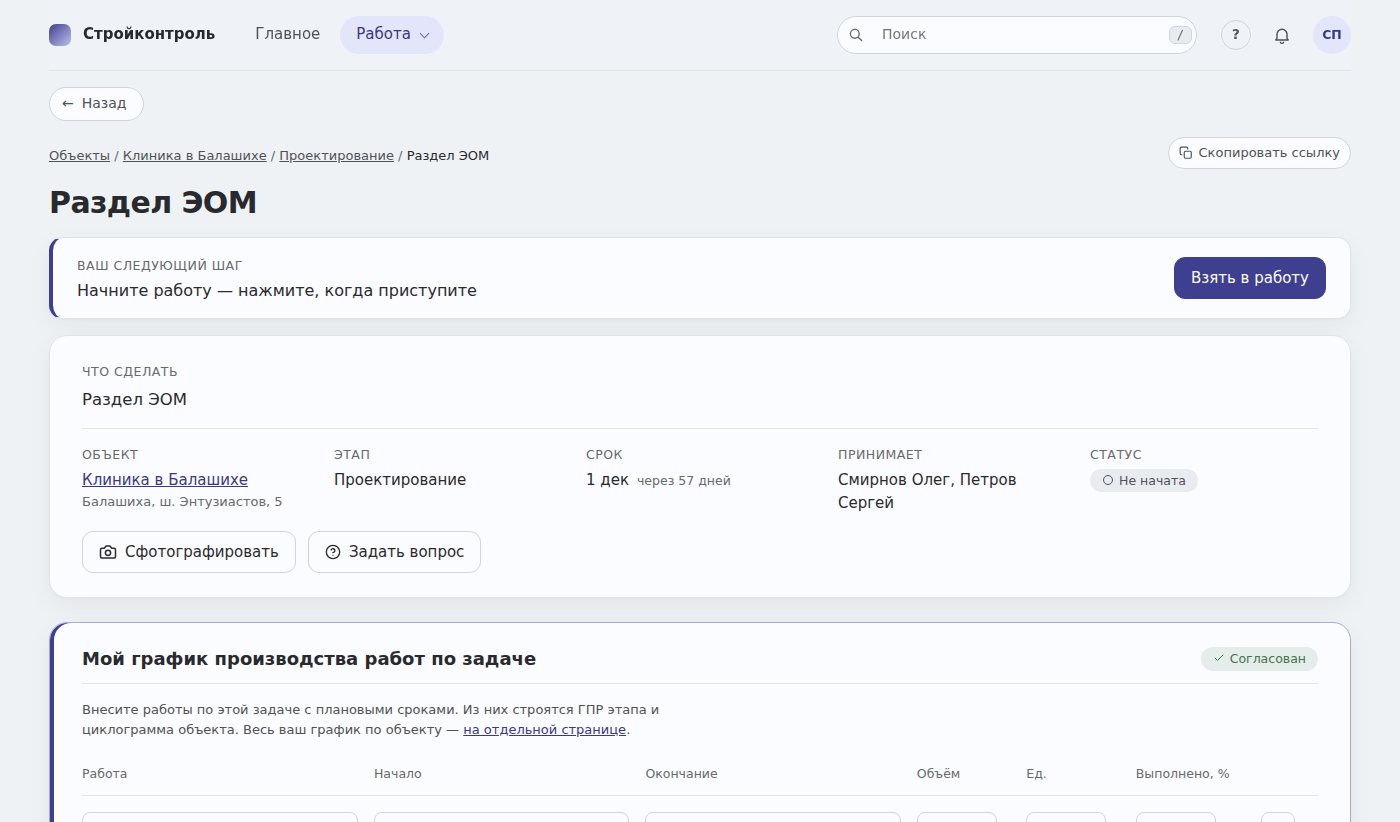Open Клиника в Балашихе breadcrumb link
The height and width of the screenshot is (822, 1400).
pyautogui.click(x=195, y=156)
